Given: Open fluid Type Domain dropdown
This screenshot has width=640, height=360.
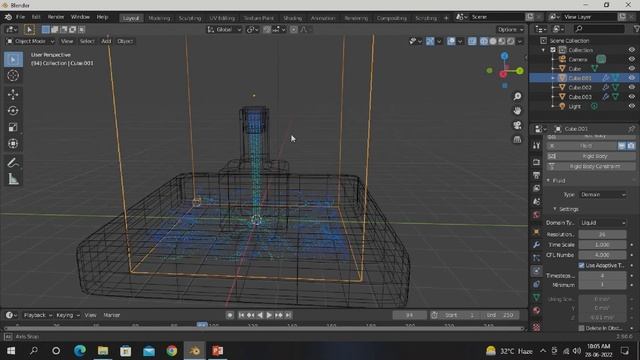Looking at the screenshot, I should click(x=603, y=195).
